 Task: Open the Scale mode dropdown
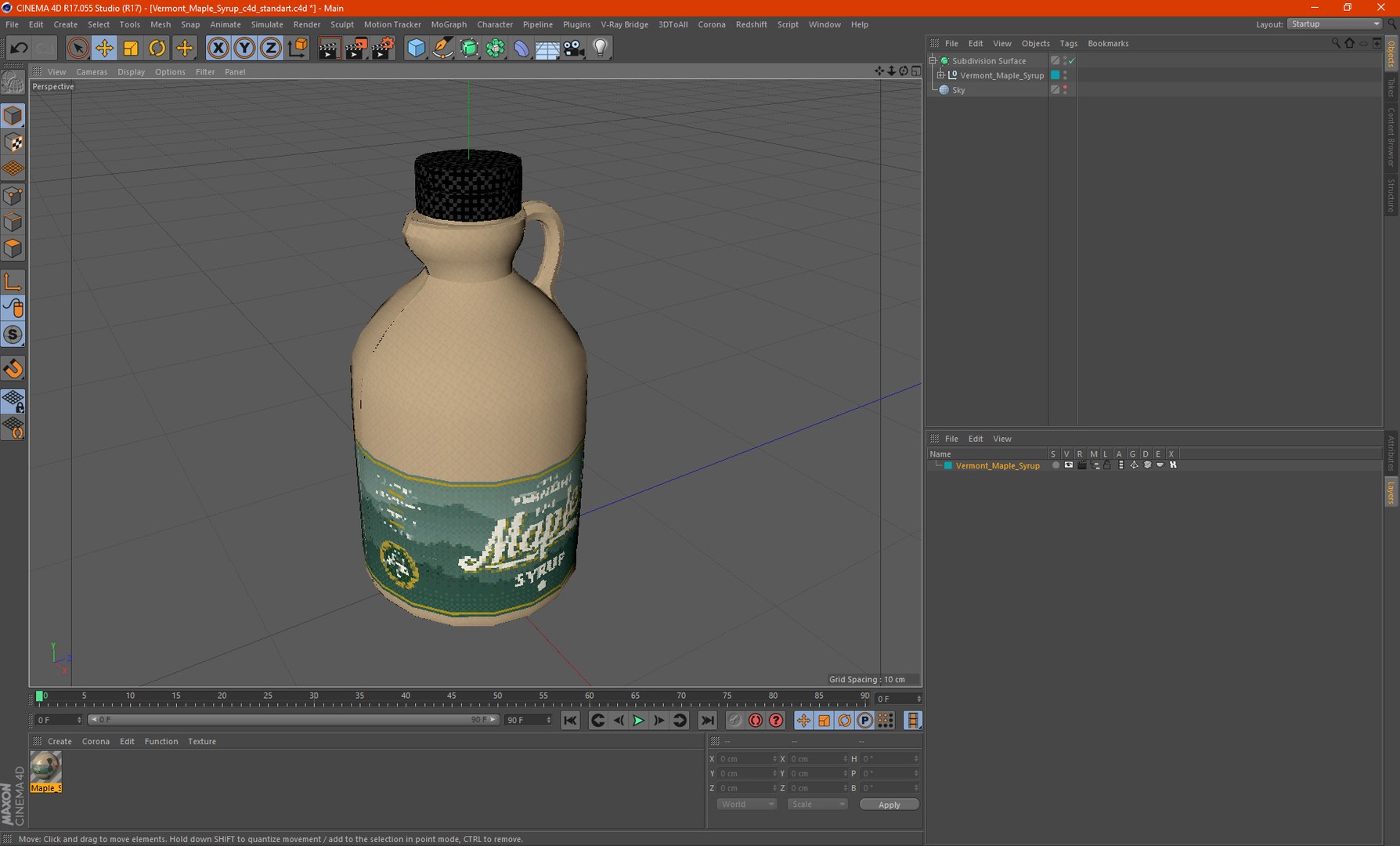pos(817,804)
